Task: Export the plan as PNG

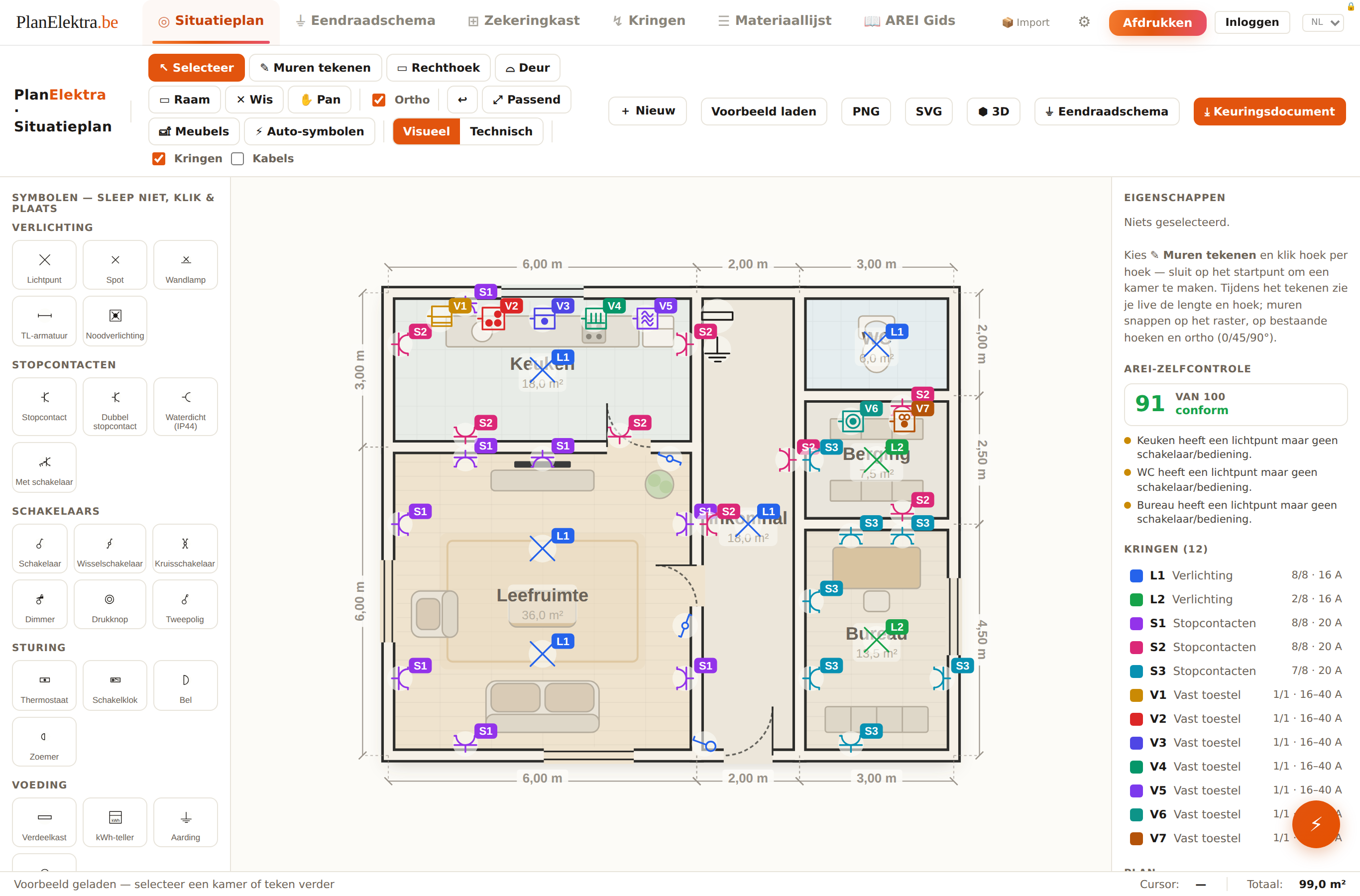Action: [866, 112]
